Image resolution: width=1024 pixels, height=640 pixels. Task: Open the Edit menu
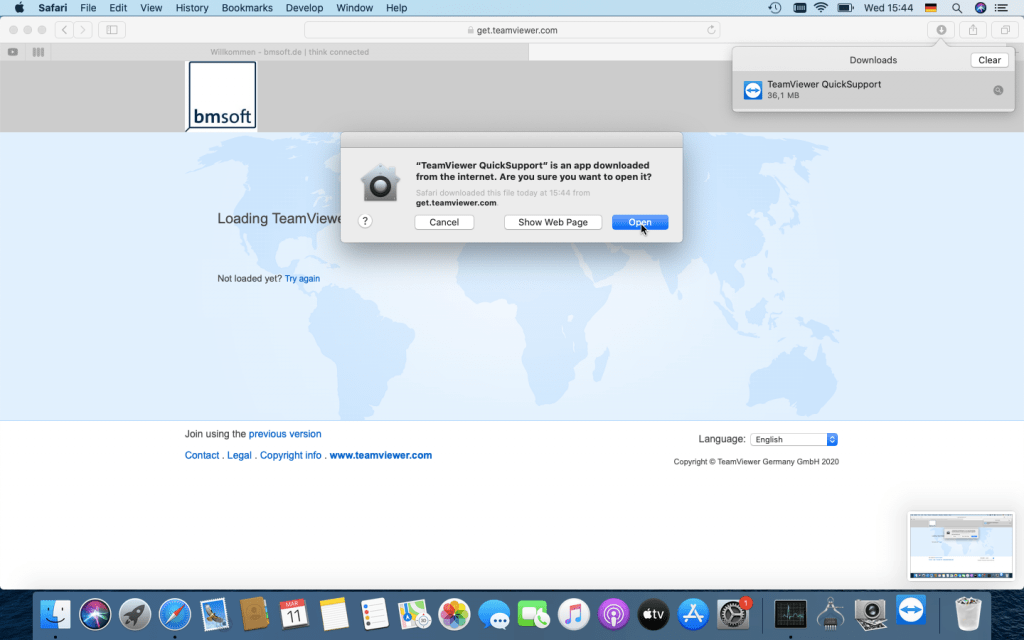118,8
